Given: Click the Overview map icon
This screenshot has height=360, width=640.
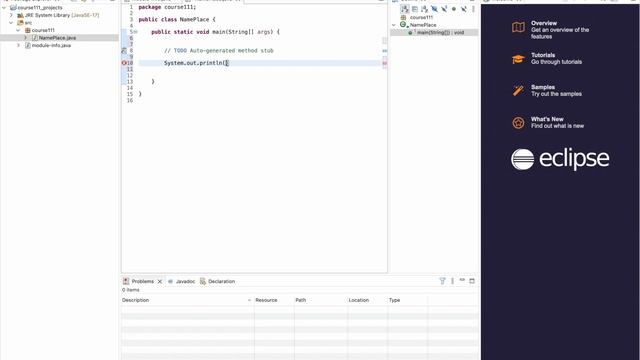Looking at the screenshot, I should [518, 27].
